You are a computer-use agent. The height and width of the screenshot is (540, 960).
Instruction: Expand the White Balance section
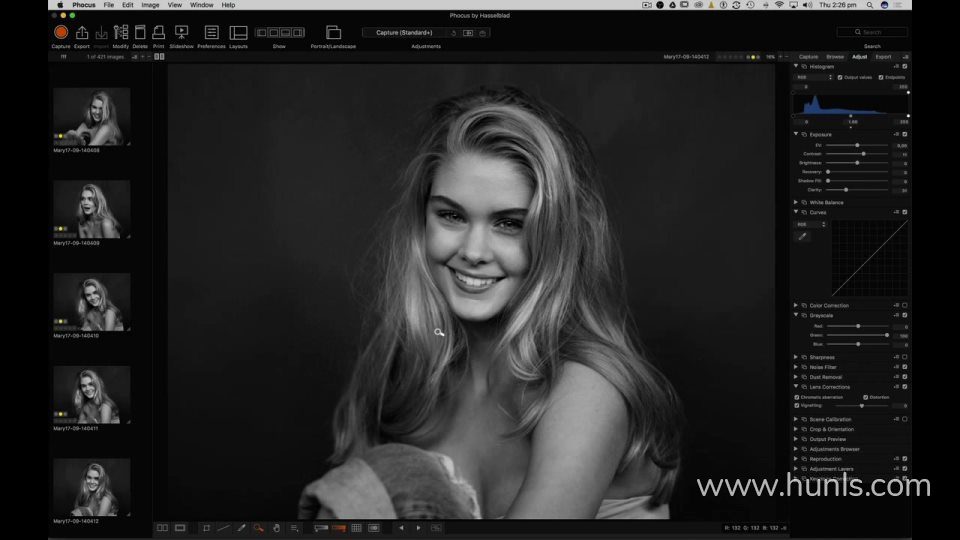(x=796, y=202)
